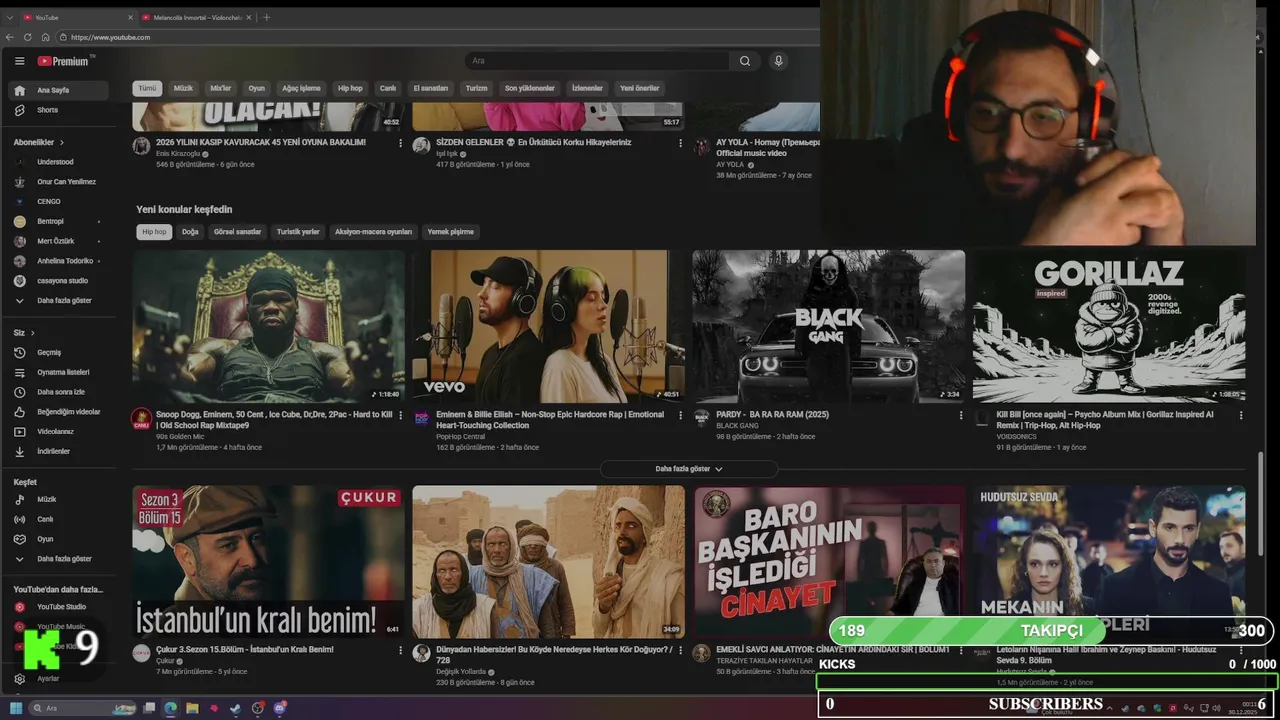Play Gorillaz inspired album mix thumbnail

point(1108,326)
